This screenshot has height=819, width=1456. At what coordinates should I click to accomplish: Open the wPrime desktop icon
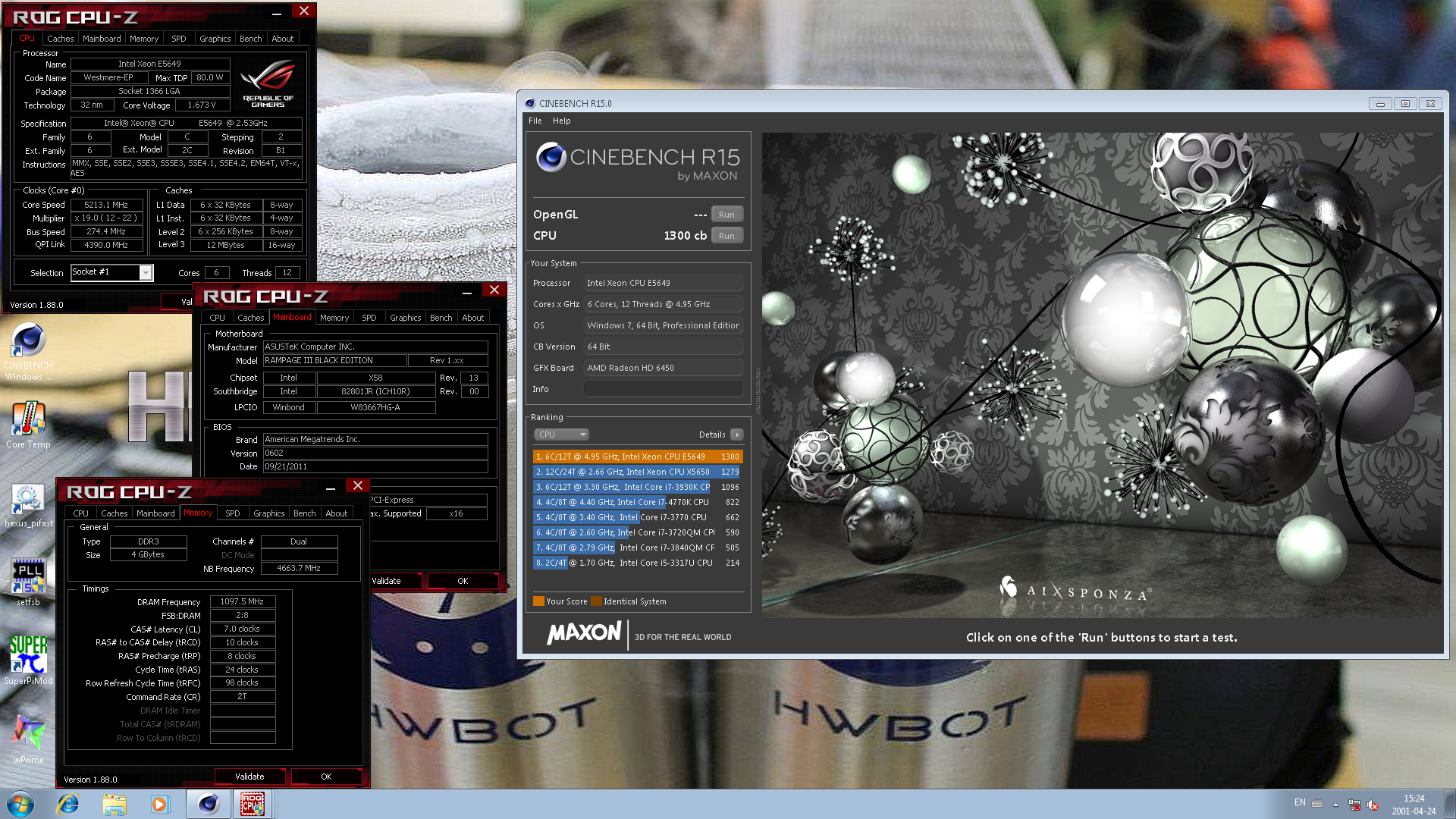coord(28,739)
